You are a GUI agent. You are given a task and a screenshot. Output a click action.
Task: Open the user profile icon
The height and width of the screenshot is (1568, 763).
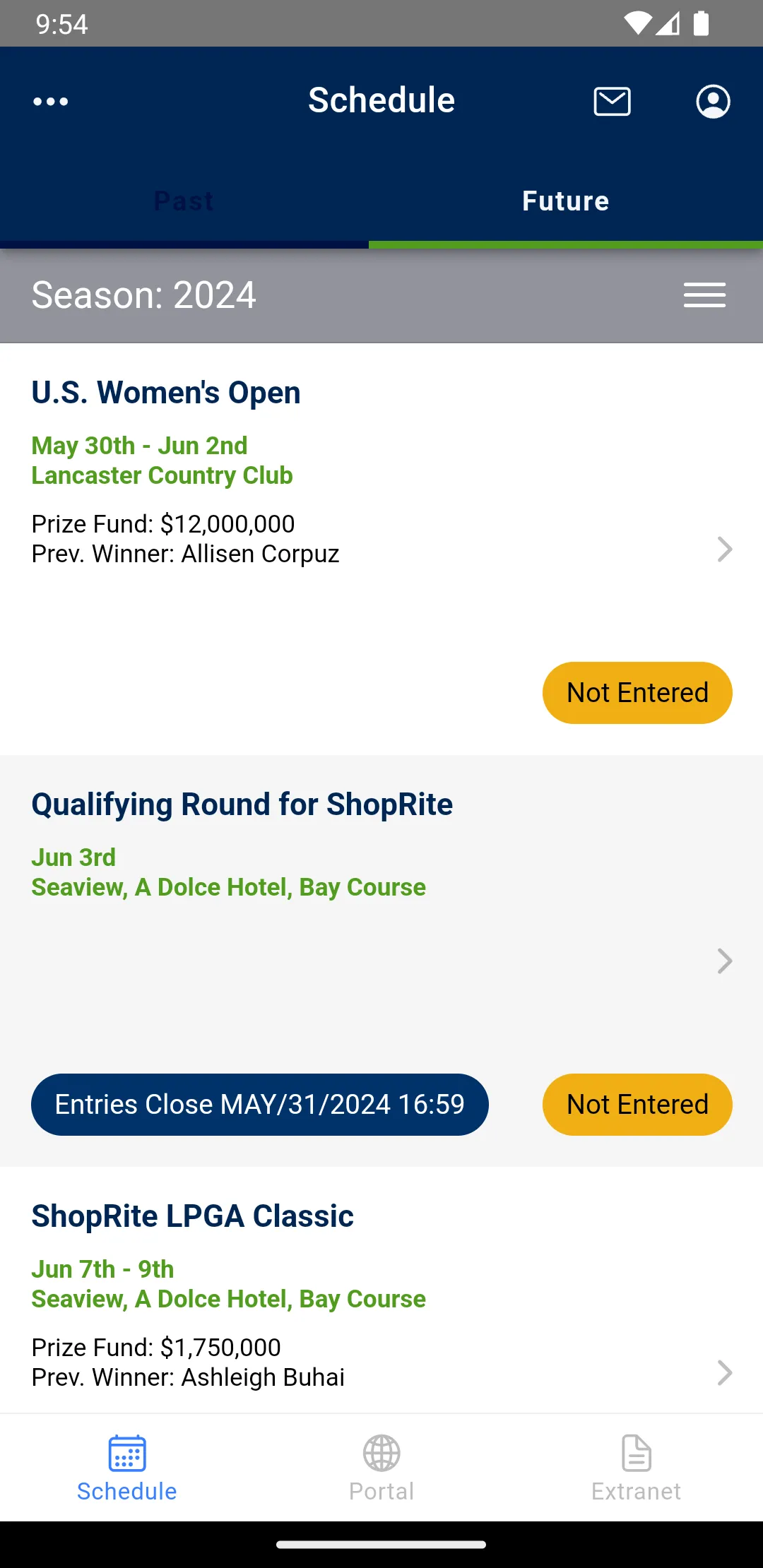pyautogui.click(x=713, y=102)
